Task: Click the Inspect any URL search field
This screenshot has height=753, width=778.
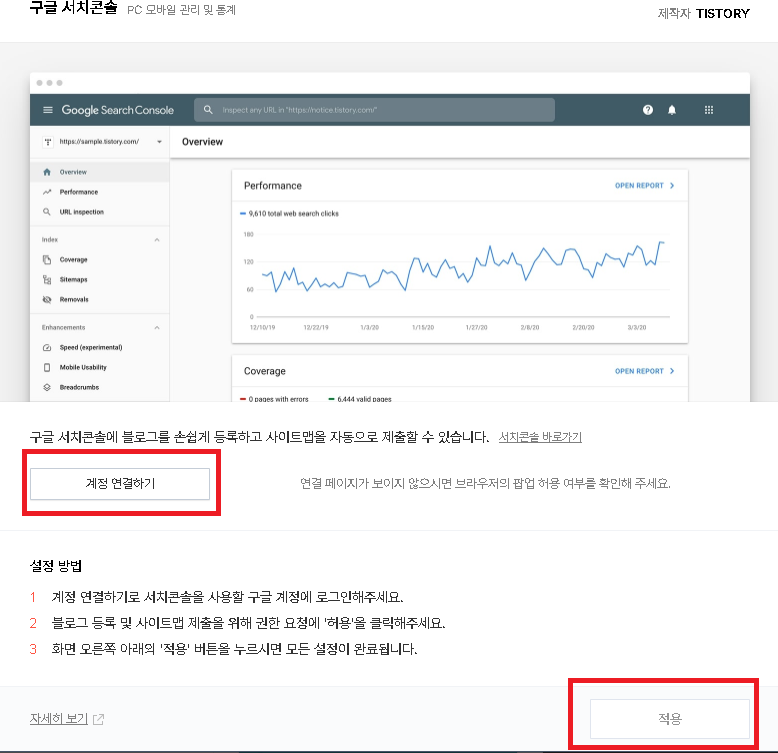Action: (374, 110)
